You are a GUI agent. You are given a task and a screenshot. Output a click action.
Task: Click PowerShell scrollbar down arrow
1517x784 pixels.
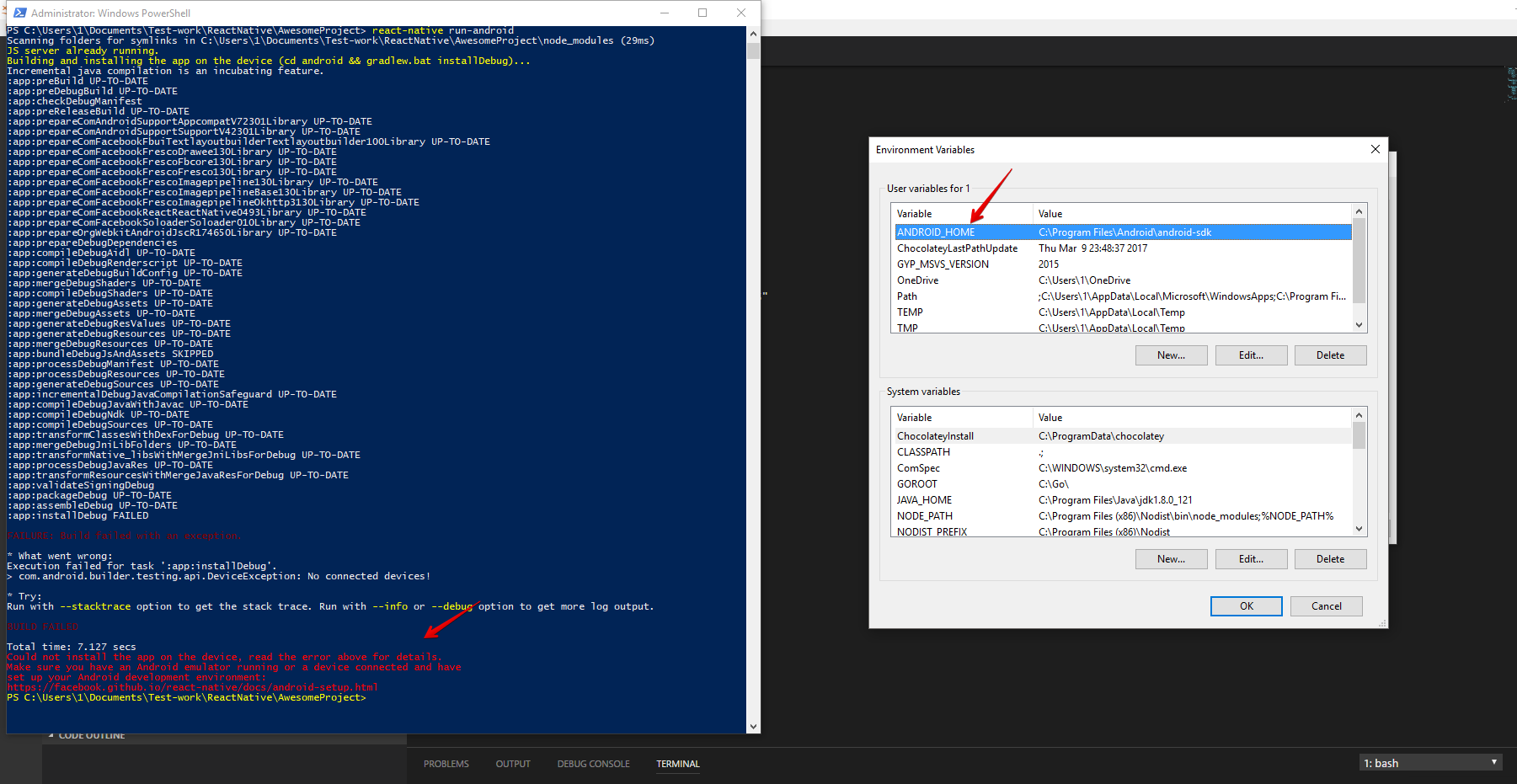click(753, 726)
